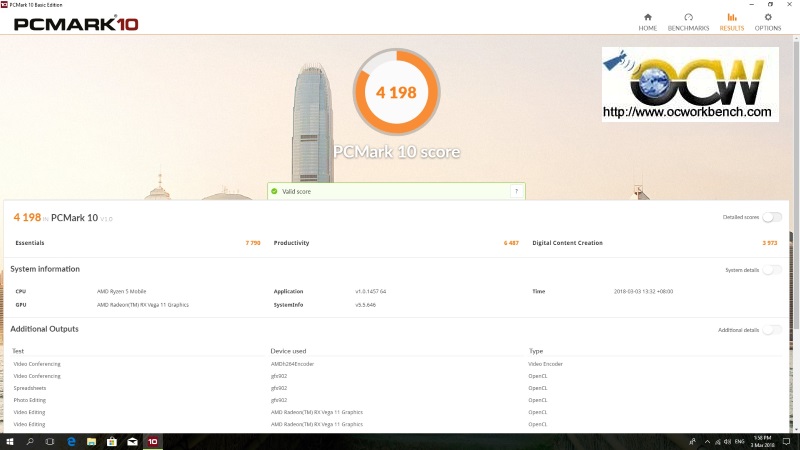Click ENG language indicator

pos(740,442)
